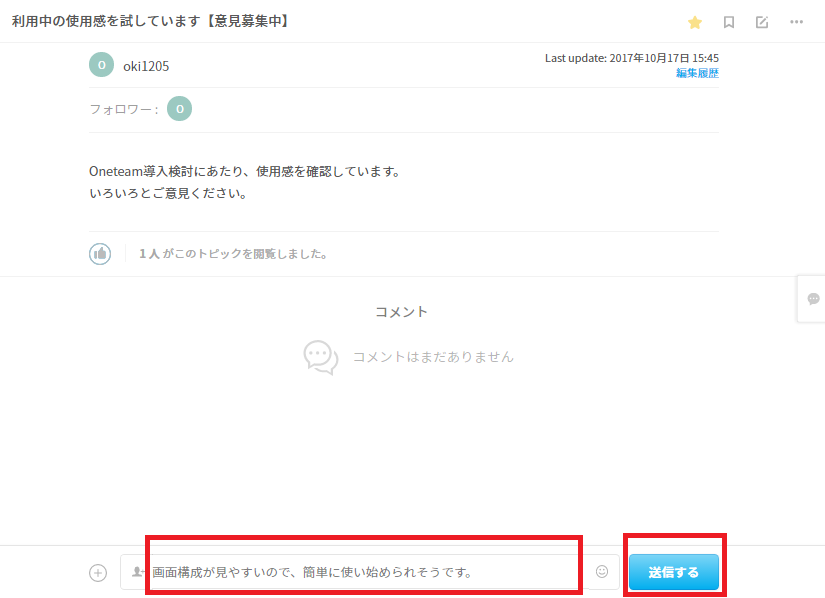The width and height of the screenshot is (825, 598).
Task: Click oki1205's circular avatar
Action: point(100,65)
